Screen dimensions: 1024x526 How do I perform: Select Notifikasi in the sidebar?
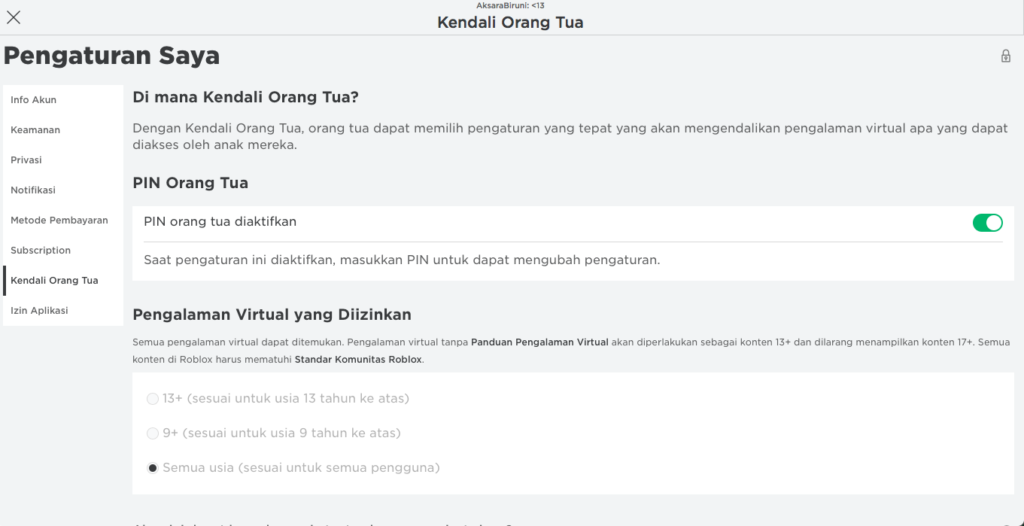[x=33, y=190]
